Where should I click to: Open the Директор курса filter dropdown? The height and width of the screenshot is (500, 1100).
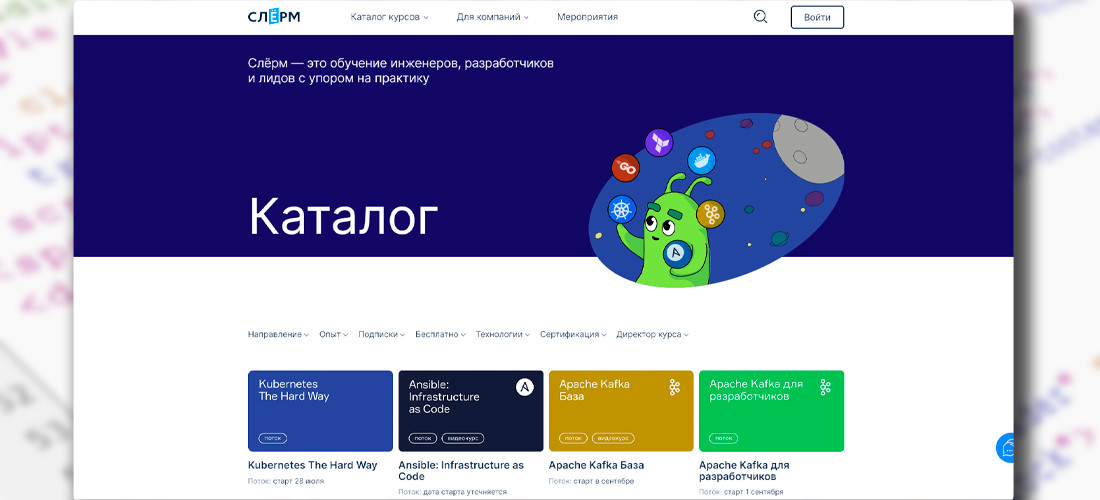[652, 335]
